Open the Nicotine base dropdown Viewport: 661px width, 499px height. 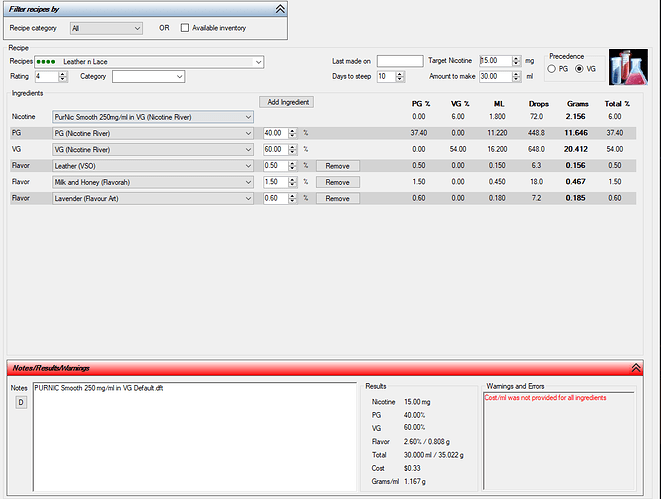[x=153, y=117]
